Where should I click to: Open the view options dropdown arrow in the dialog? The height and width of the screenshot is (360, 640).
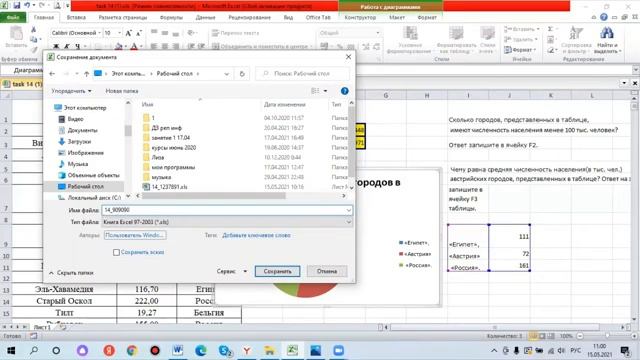pos(325,91)
